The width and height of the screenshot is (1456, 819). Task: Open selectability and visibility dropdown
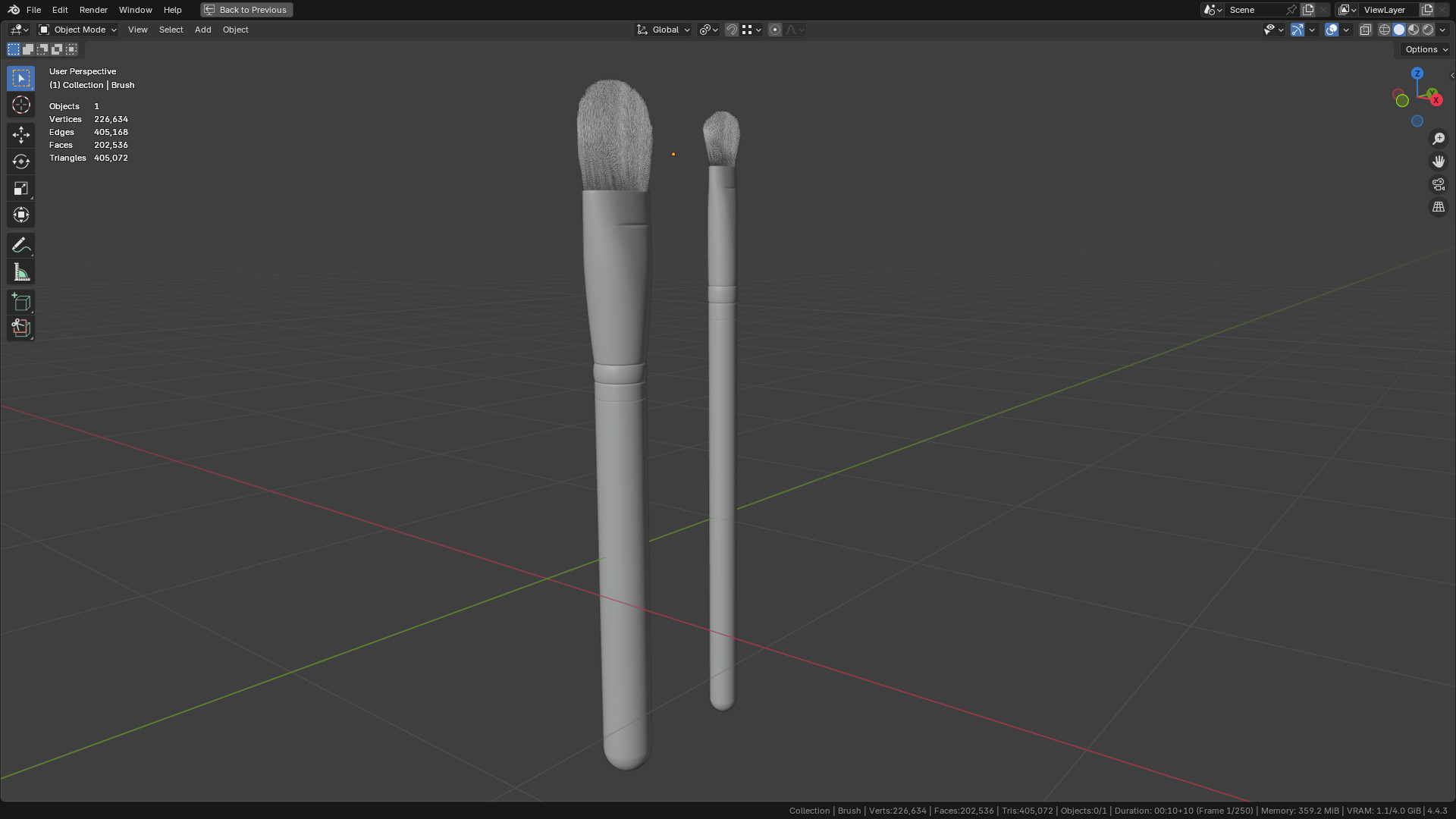[1273, 30]
